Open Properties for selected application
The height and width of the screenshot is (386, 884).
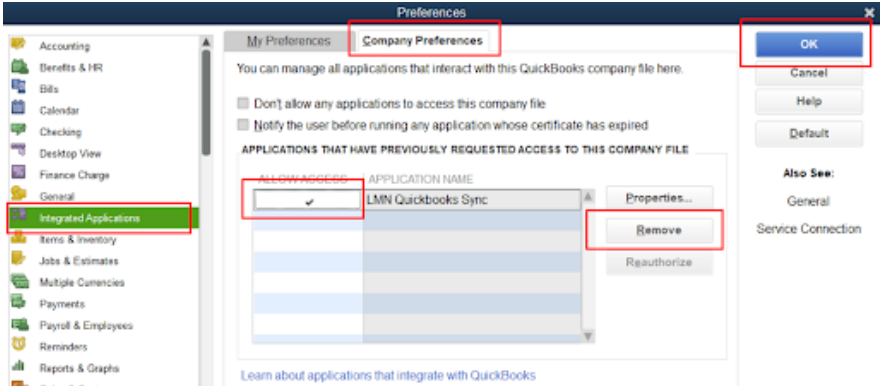(660, 198)
